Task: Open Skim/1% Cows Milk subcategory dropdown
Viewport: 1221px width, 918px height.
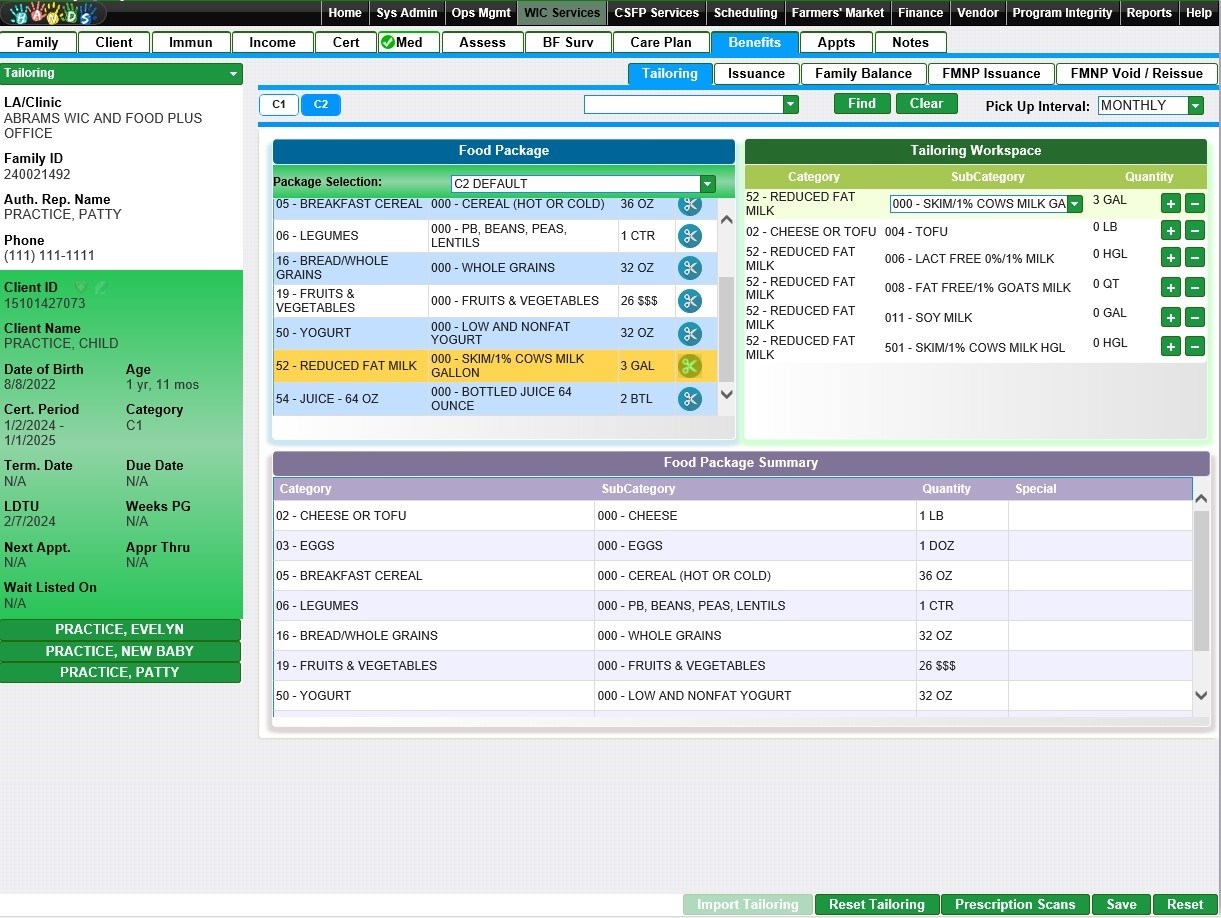Action: point(1074,204)
